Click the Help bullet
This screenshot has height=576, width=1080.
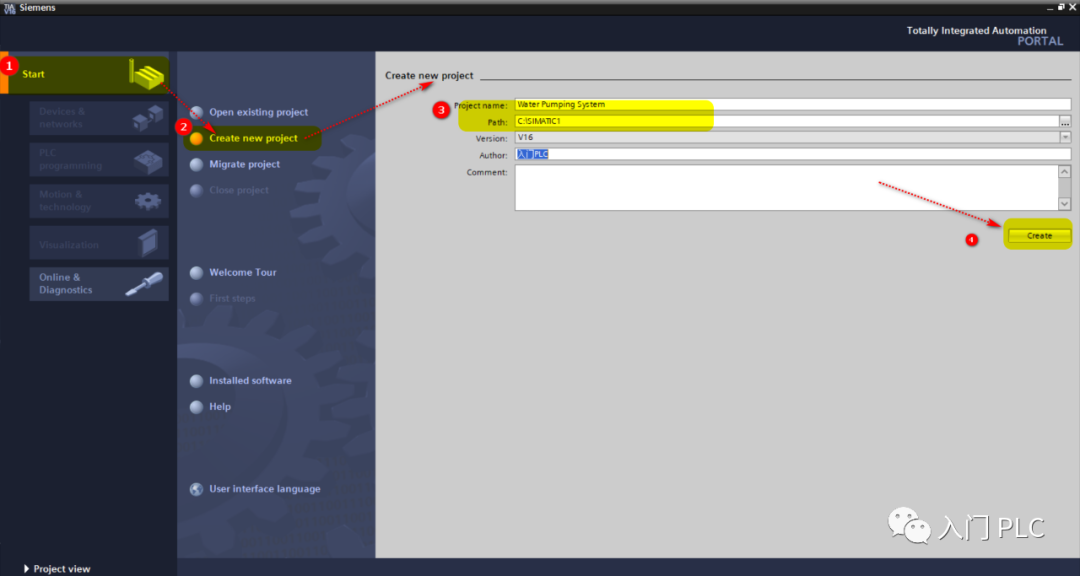[196, 407]
